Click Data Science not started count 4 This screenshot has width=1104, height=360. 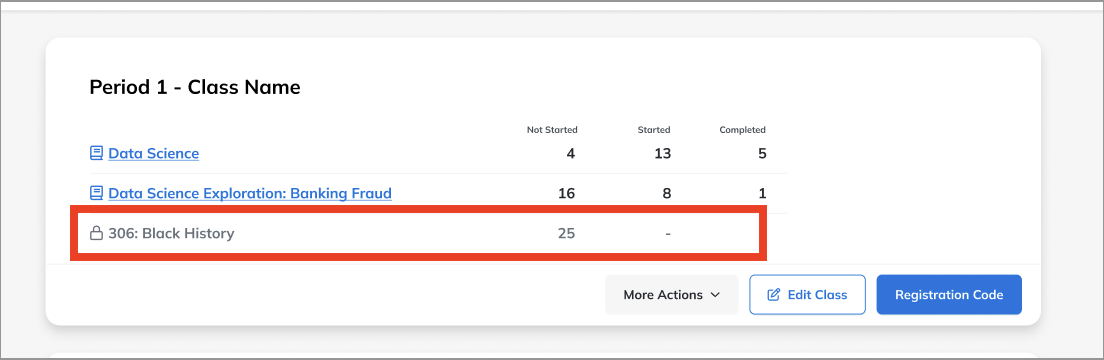pos(570,153)
